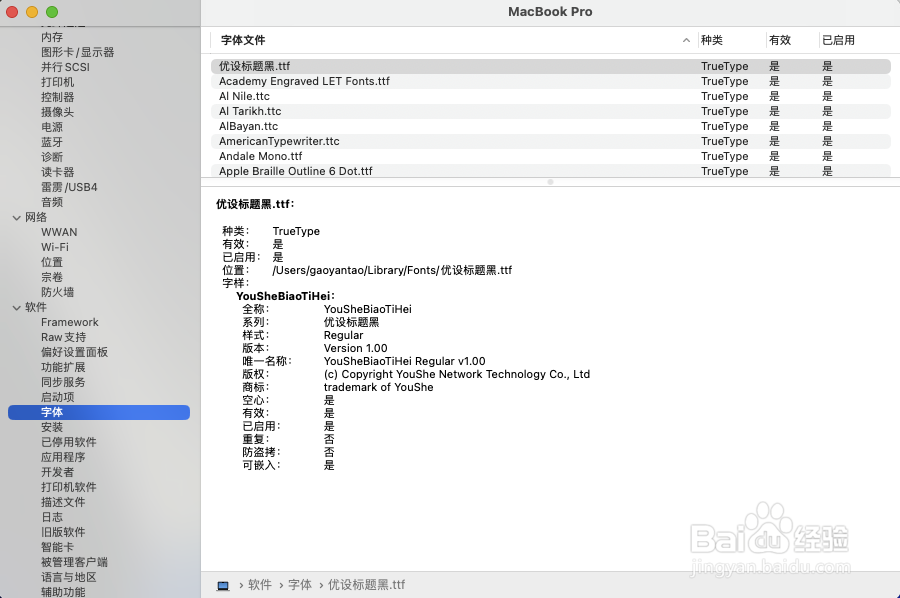Open 已停用软件 in the sidebar
900x598 pixels.
pos(69,442)
